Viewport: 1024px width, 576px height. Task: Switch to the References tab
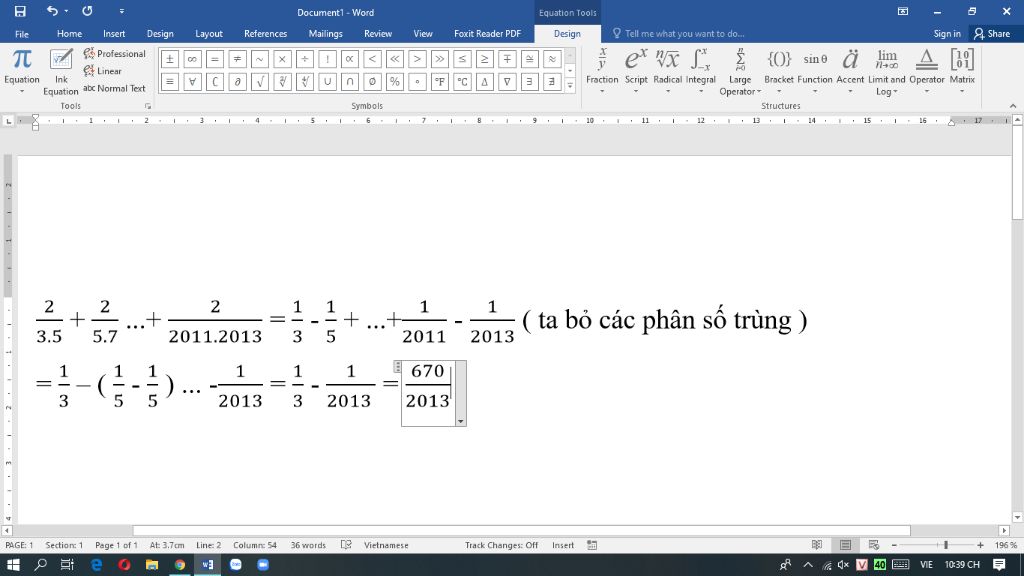click(265, 34)
